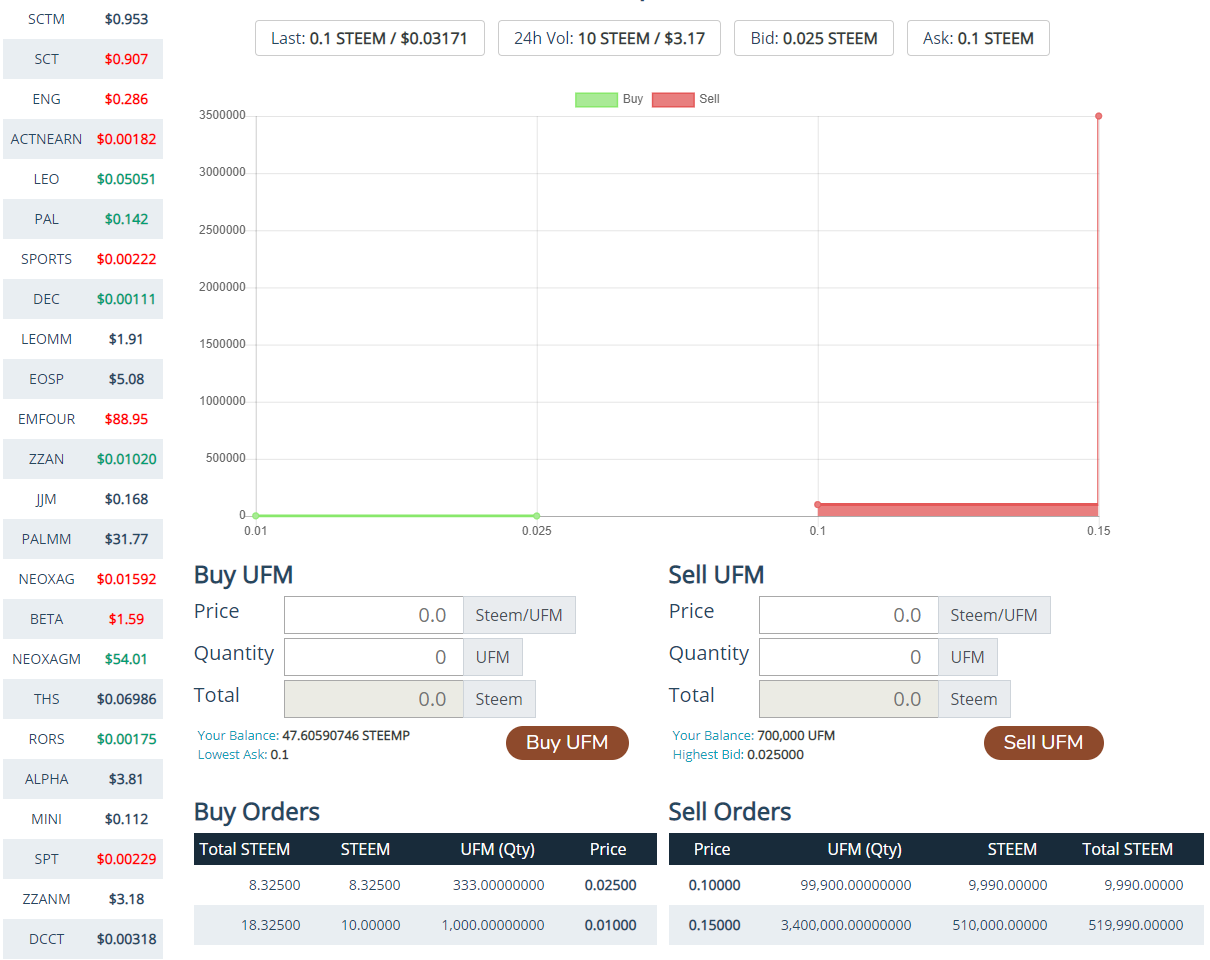
Task: Click the 'Total STEEM' header in Sell Orders
Action: click(x=1127, y=849)
